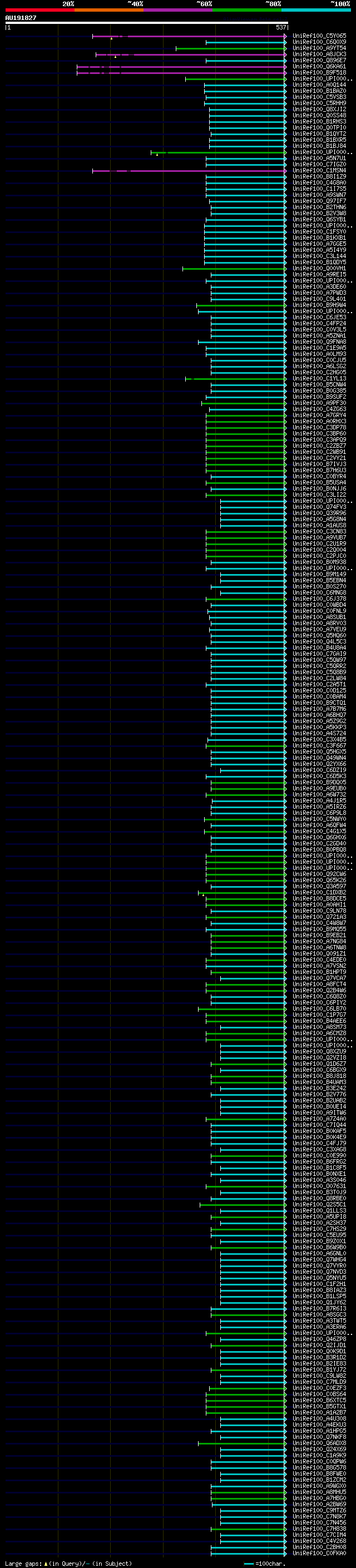Select label UniRef100_A7GGE5
This screenshot has height=1568, width=356.
(319, 244)
